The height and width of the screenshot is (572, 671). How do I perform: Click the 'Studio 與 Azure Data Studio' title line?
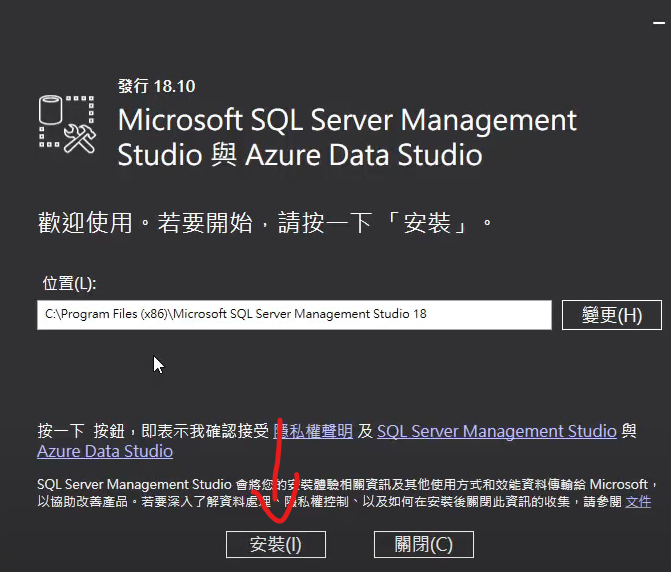point(300,154)
